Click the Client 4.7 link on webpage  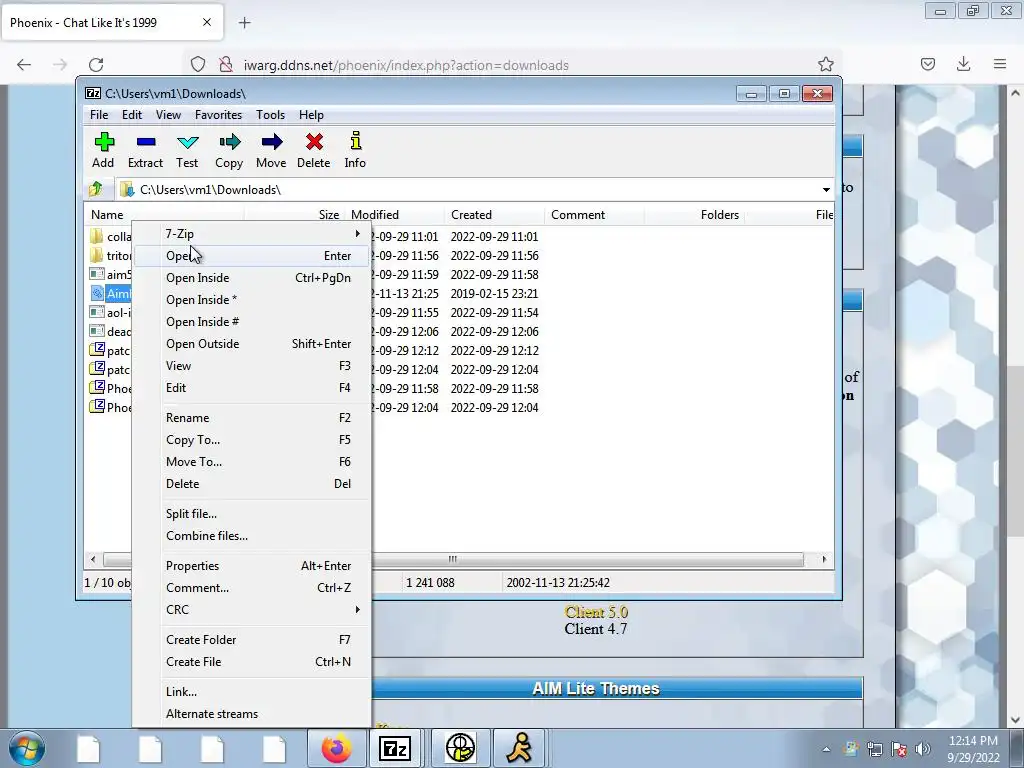pos(596,630)
